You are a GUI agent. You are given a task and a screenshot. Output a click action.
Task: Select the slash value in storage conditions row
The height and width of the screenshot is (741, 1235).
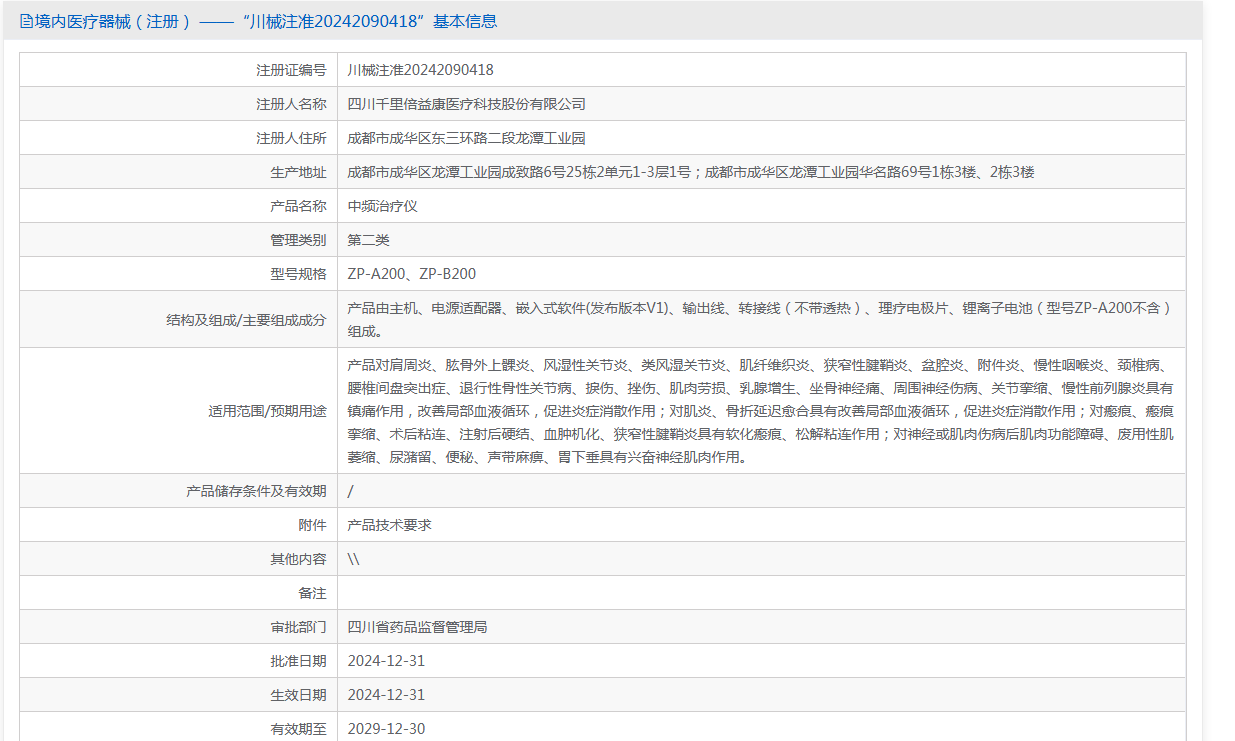tap(350, 491)
